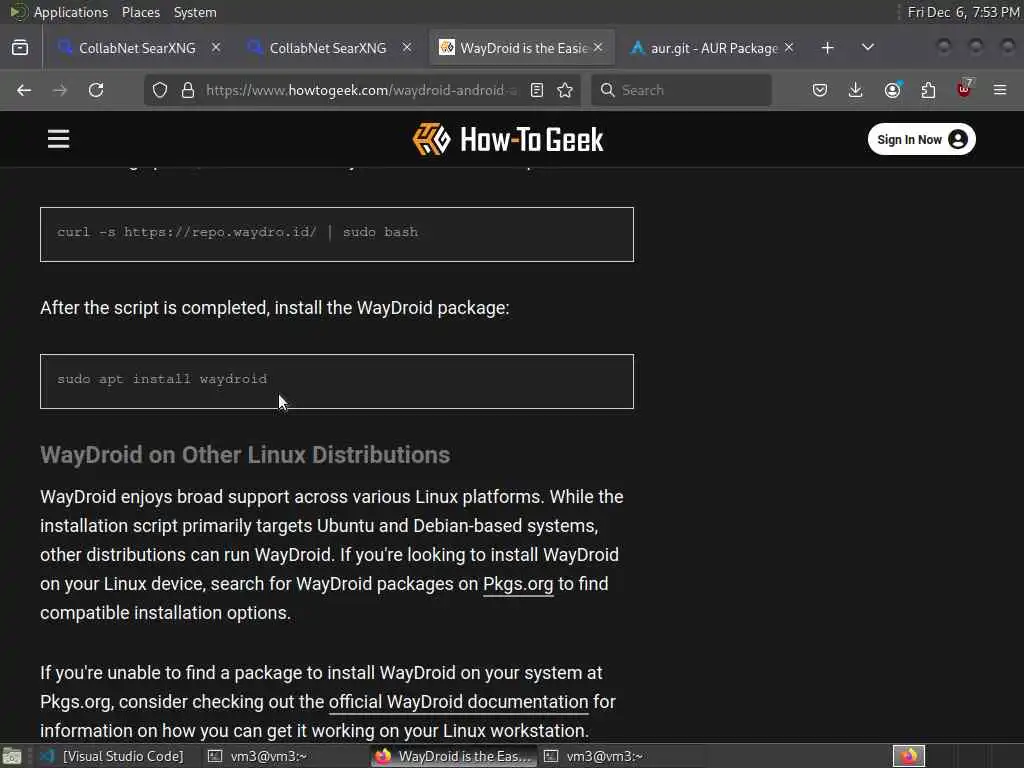The width and height of the screenshot is (1024, 768).
Task: Click the howtogeek.com URL address field
Action: tap(360, 90)
